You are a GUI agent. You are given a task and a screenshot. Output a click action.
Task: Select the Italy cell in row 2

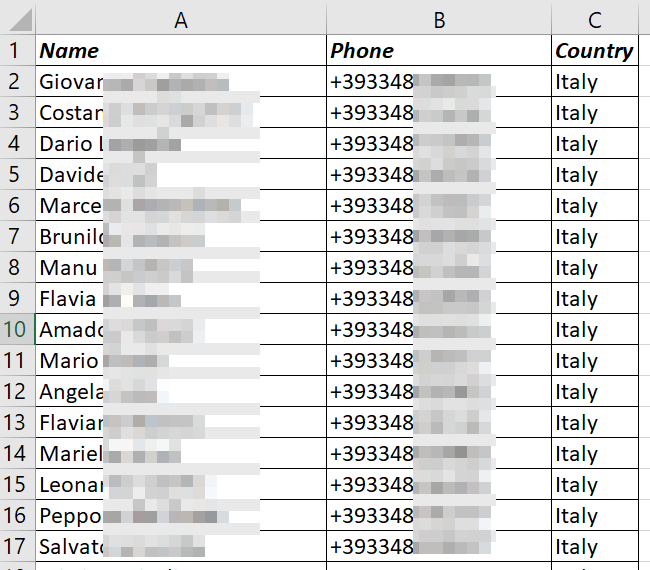point(594,82)
